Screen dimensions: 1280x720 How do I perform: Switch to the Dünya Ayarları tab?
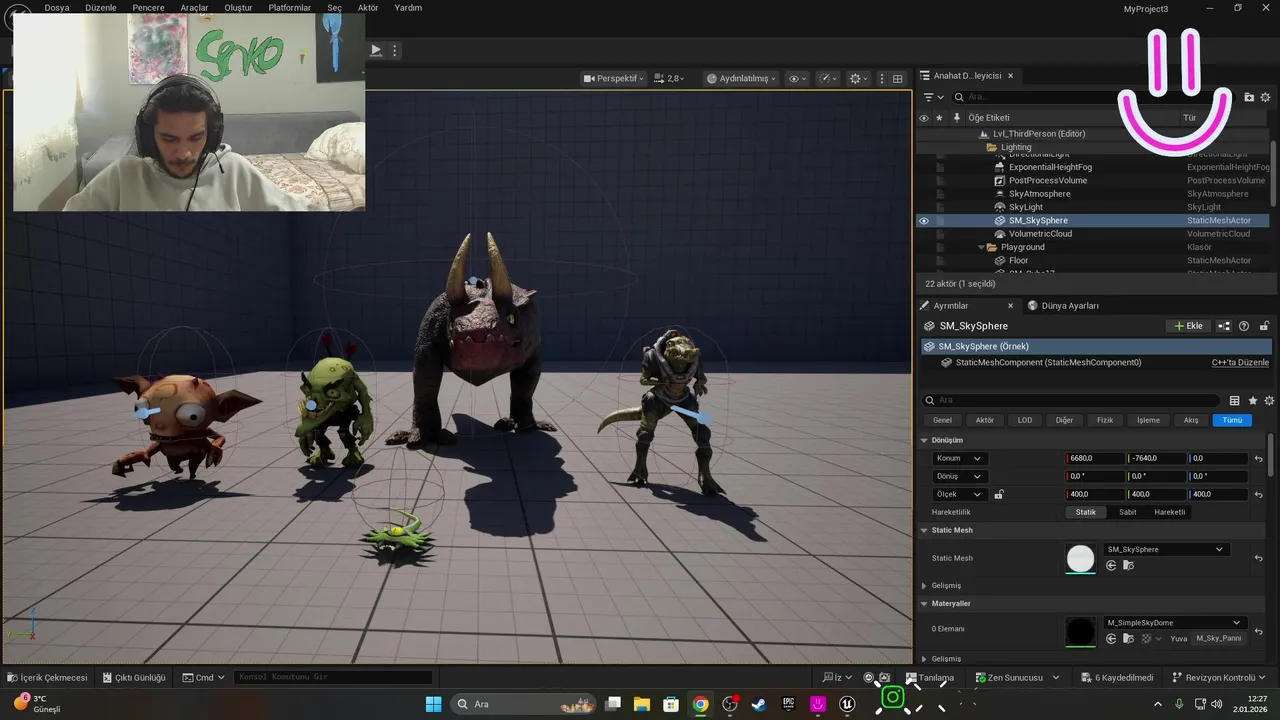pyautogui.click(x=1063, y=306)
